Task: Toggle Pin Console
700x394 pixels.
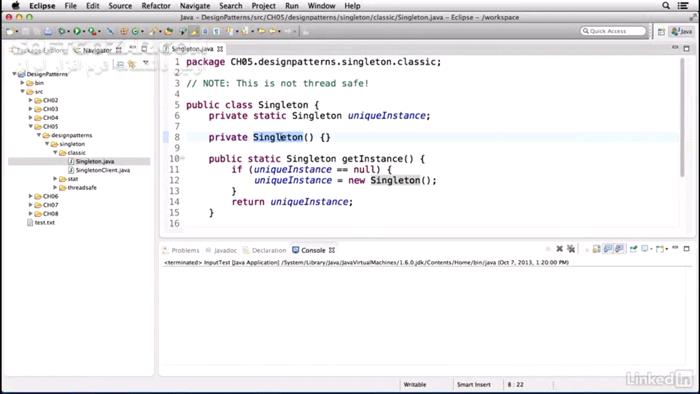Action: pos(633,249)
